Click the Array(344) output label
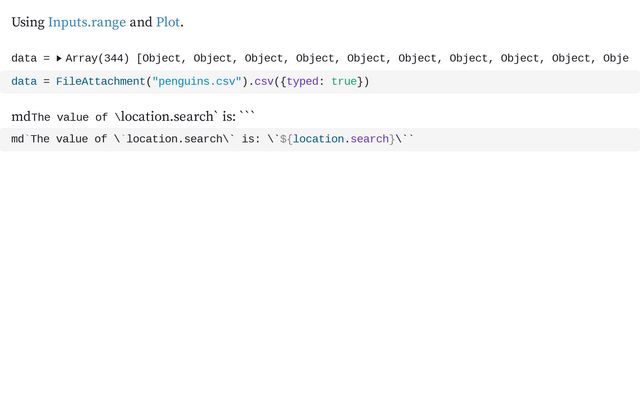 [x=97, y=58]
